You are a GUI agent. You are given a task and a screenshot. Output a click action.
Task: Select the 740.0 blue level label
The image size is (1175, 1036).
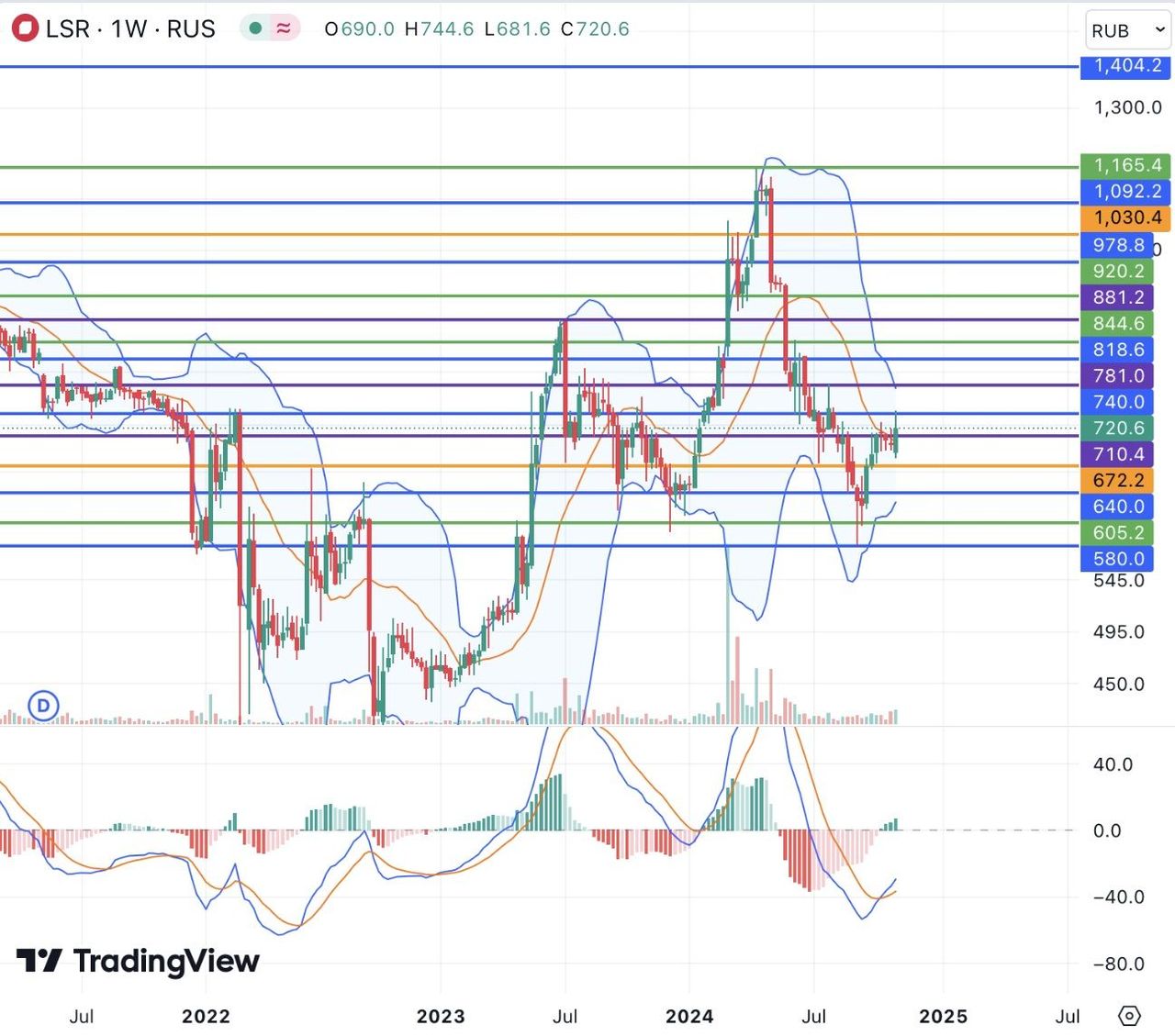pyautogui.click(x=1117, y=402)
